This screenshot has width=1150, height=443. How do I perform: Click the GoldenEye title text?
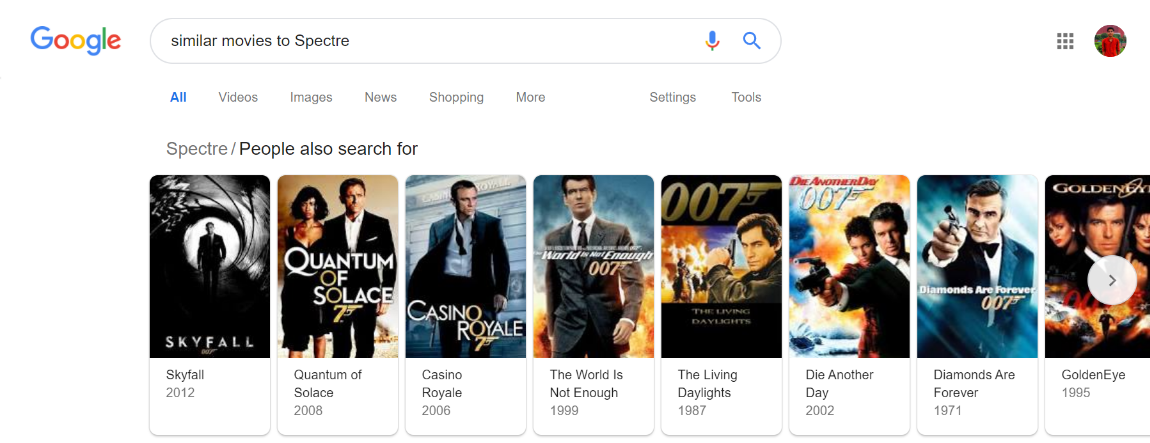pos(1094,375)
